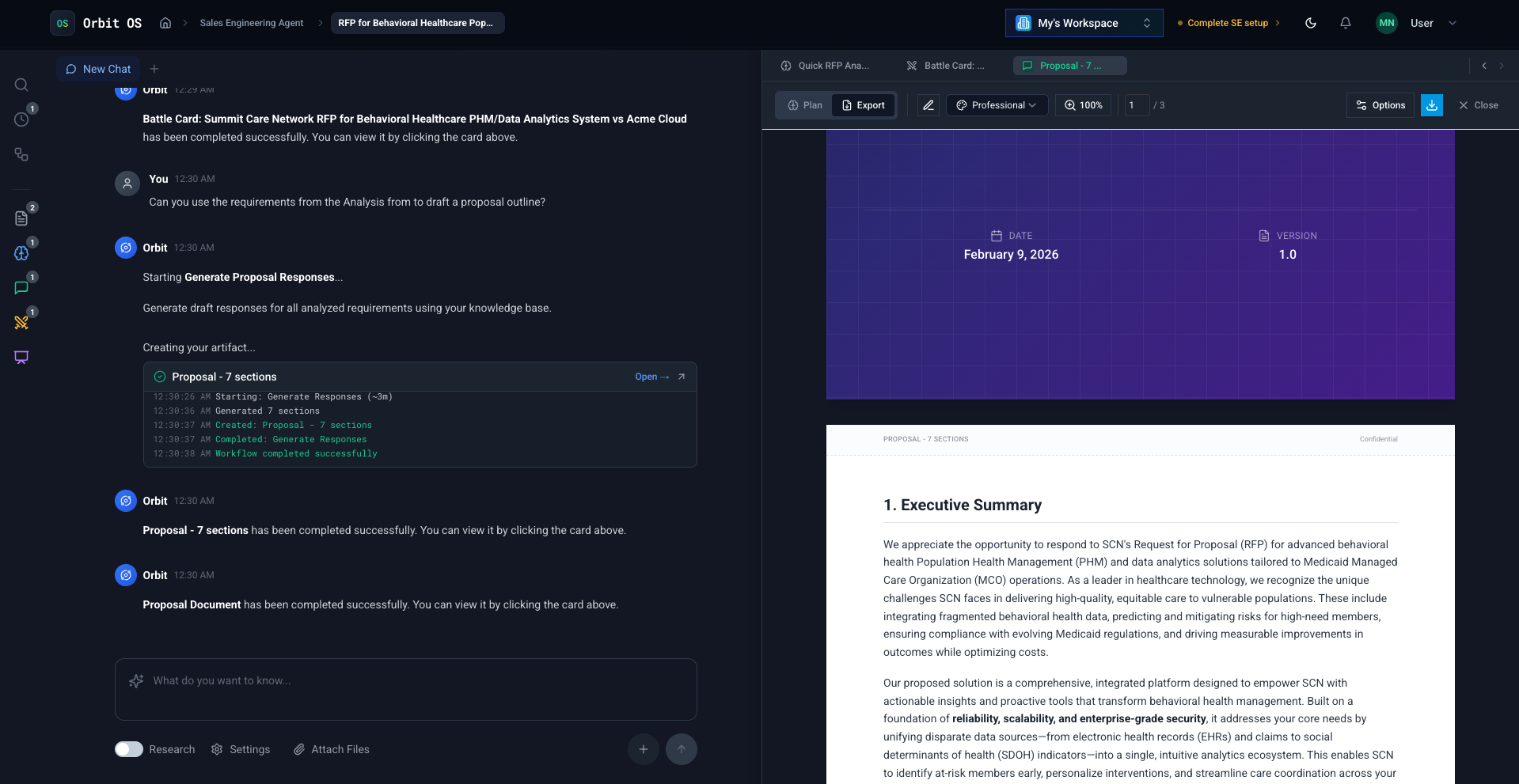Open the User account dropdown
Screen dimensions: 1519x784
pyautogui.click(x=1434, y=23)
